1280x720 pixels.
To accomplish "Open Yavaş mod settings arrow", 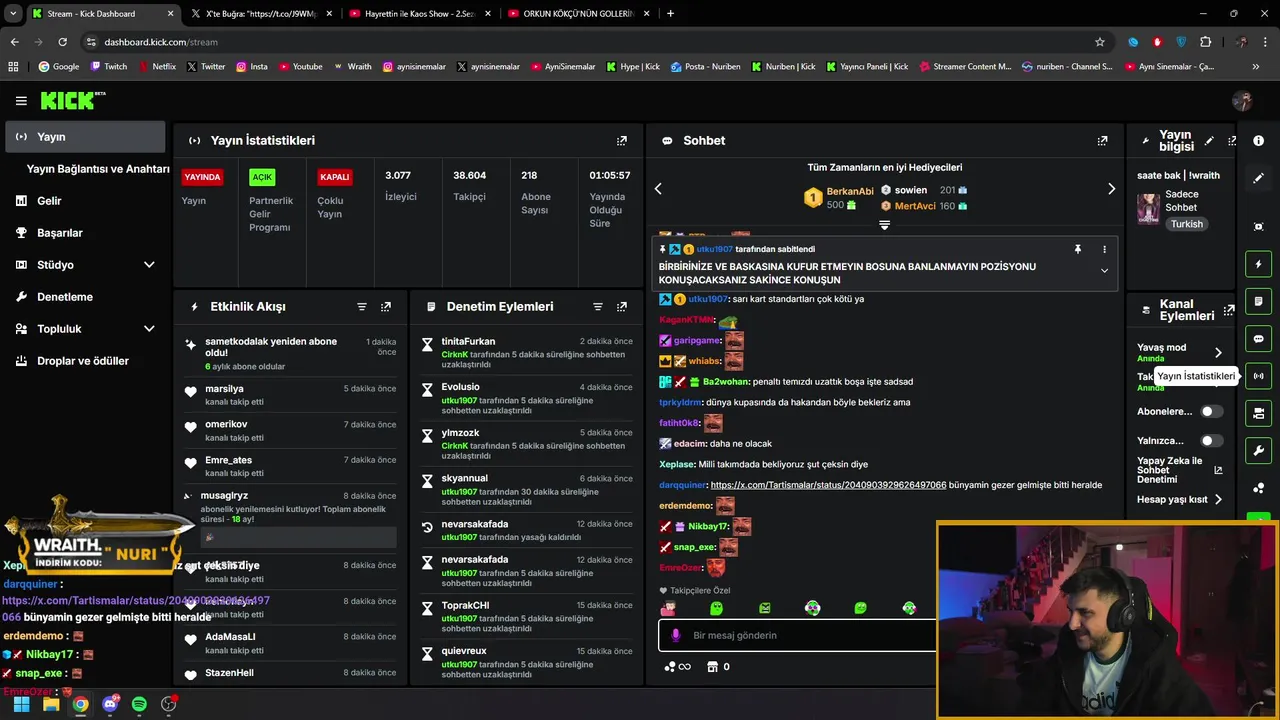I will pos(1218,352).
